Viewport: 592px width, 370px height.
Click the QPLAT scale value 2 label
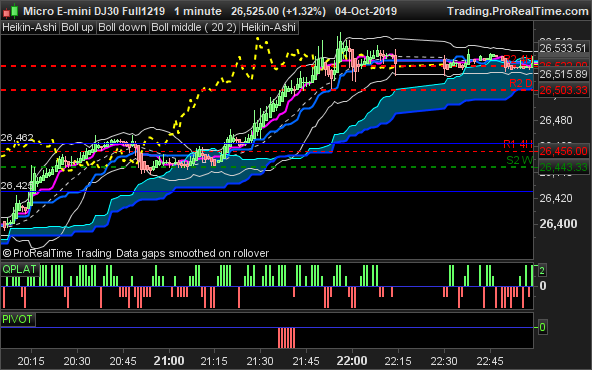[542, 271]
